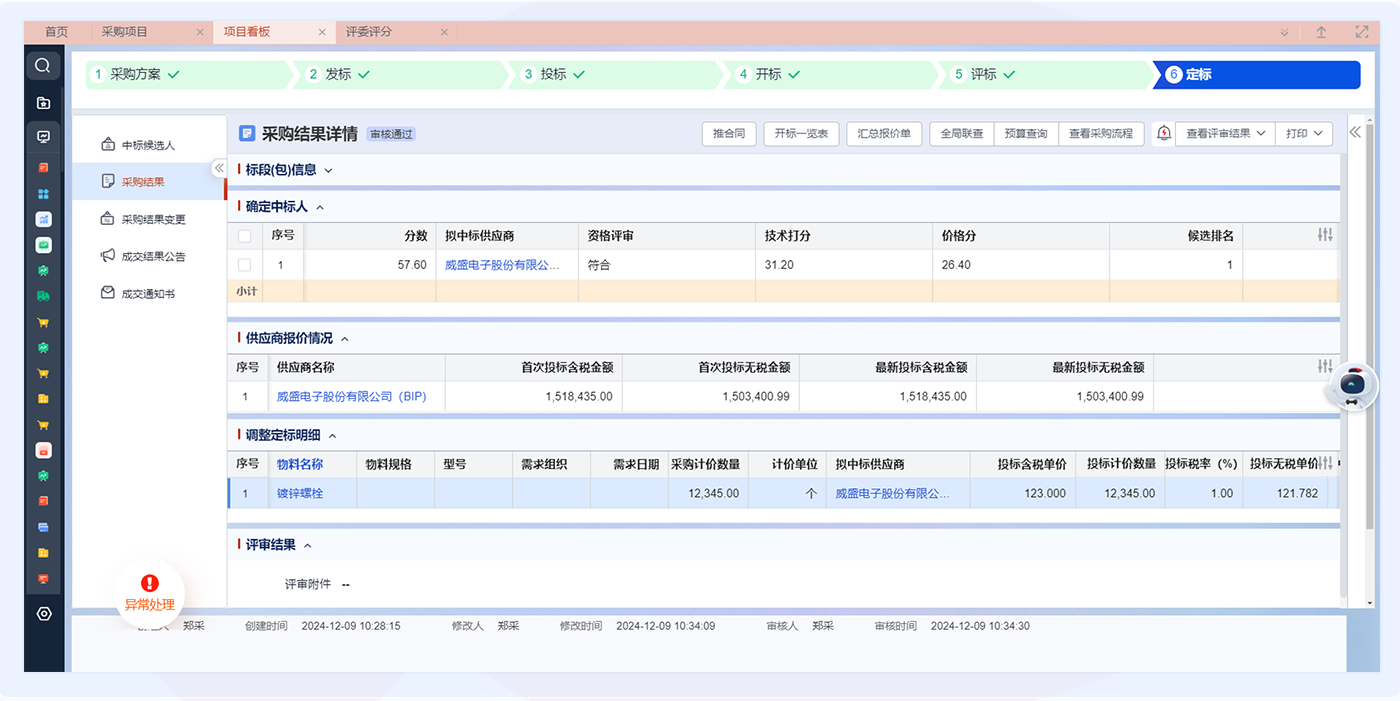The image size is (1400, 701).
Task: Check the row 1 checkbox for 威盛电子
Action: [244, 265]
